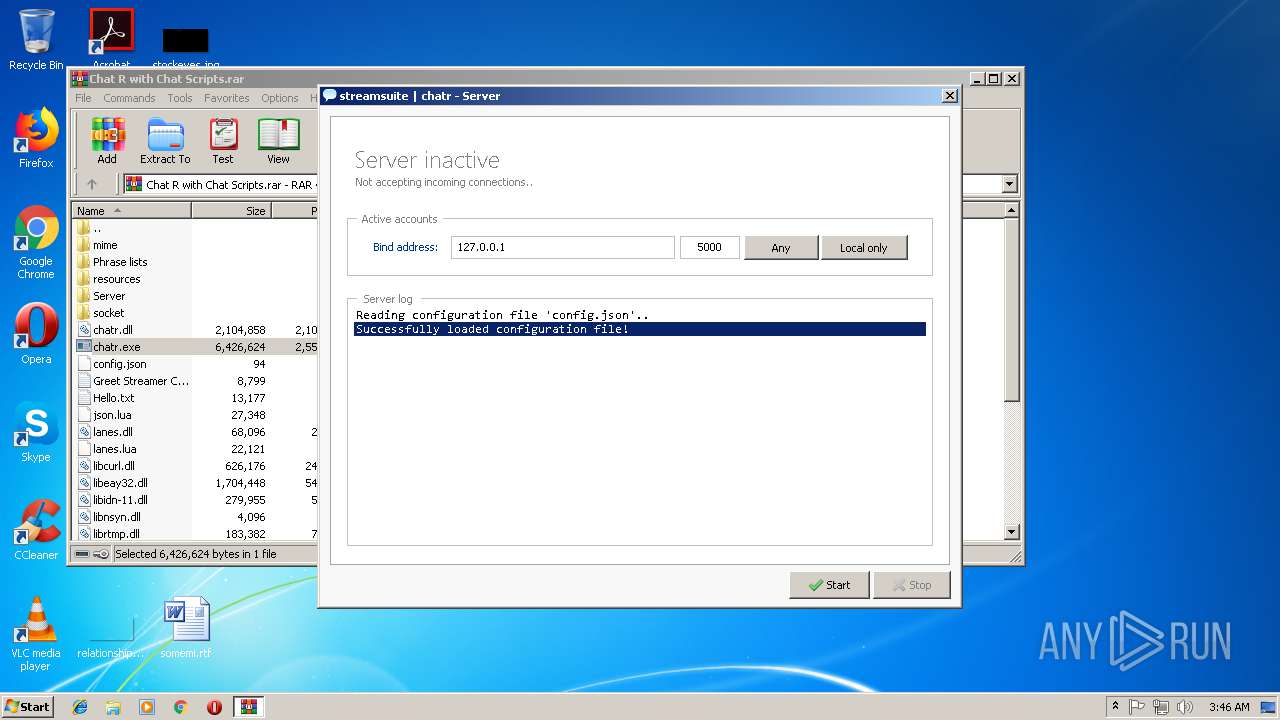Select the relationship file on the desktop
This screenshot has width=1280, height=720.
point(111,635)
